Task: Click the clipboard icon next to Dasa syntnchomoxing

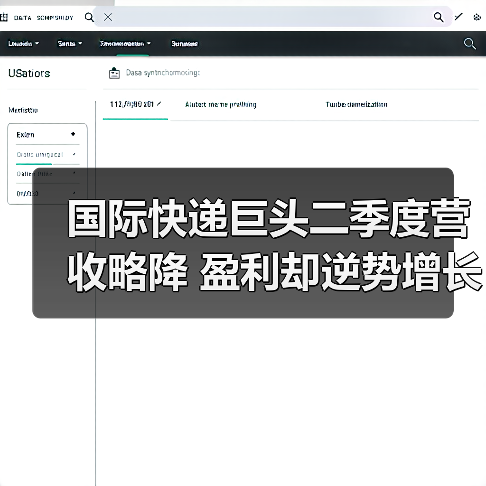Action: [x=114, y=73]
